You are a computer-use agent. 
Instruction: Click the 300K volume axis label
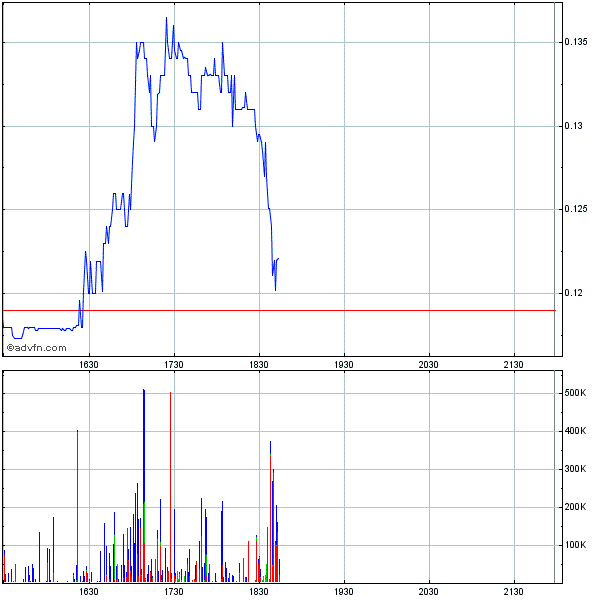tap(575, 469)
